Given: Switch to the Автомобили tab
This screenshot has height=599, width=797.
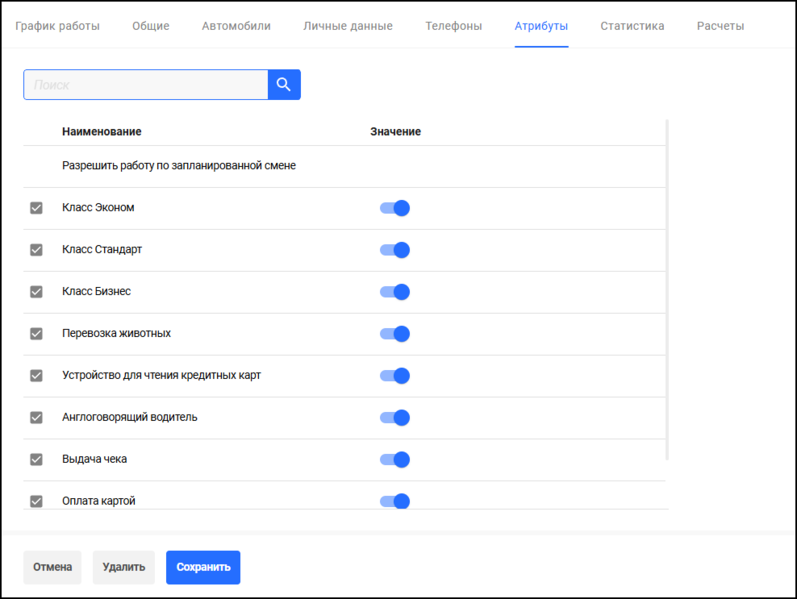Looking at the screenshot, I should (236, 26).
